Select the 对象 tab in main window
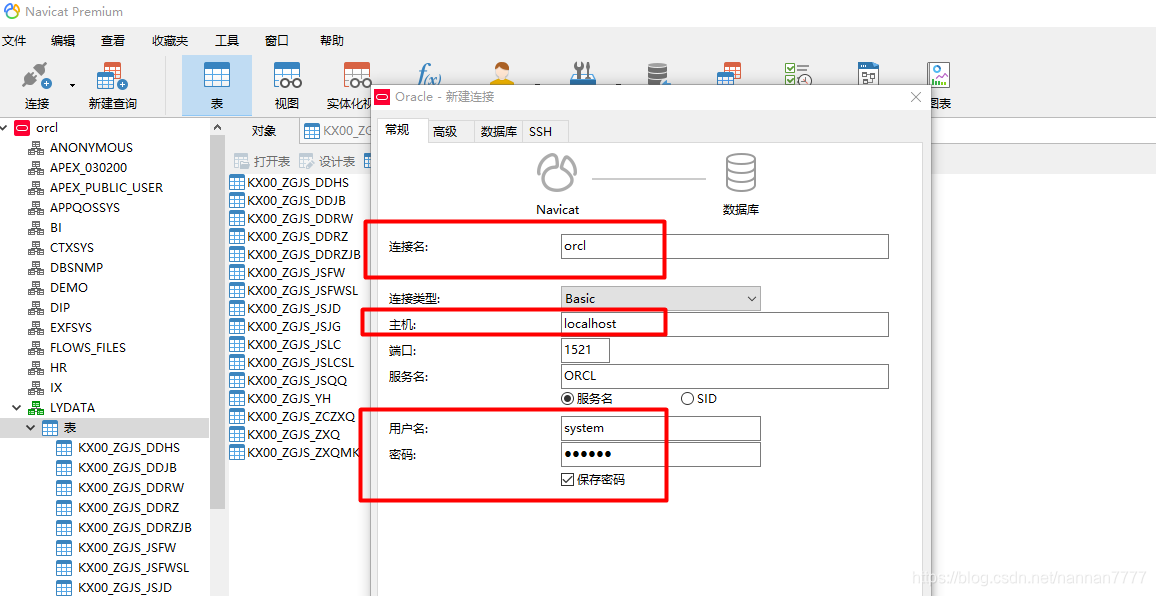This screenshot has height=596, width=1156. tap(264, 131)
